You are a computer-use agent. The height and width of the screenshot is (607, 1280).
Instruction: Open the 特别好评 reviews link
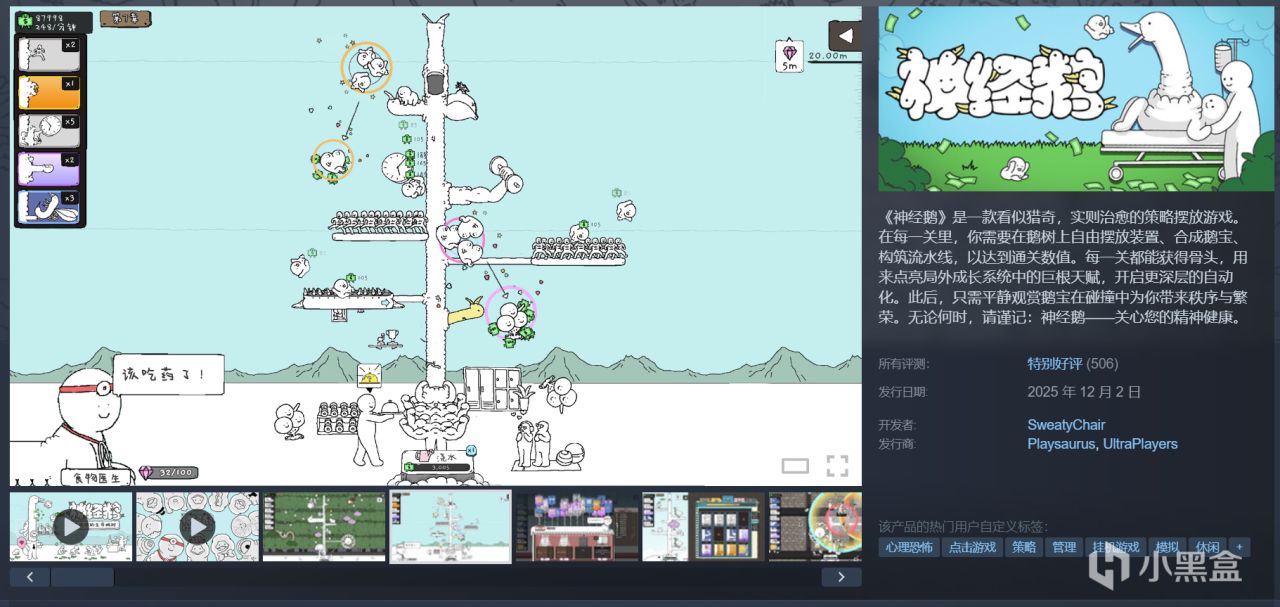(x=1054, y=363)
